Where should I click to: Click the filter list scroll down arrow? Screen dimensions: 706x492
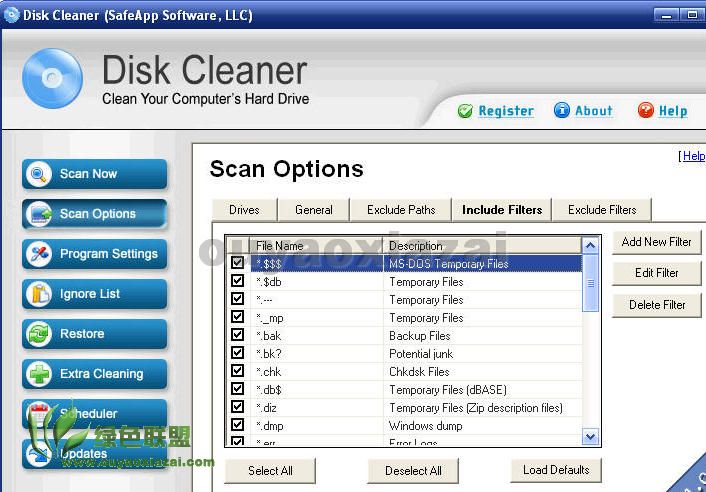590,437
